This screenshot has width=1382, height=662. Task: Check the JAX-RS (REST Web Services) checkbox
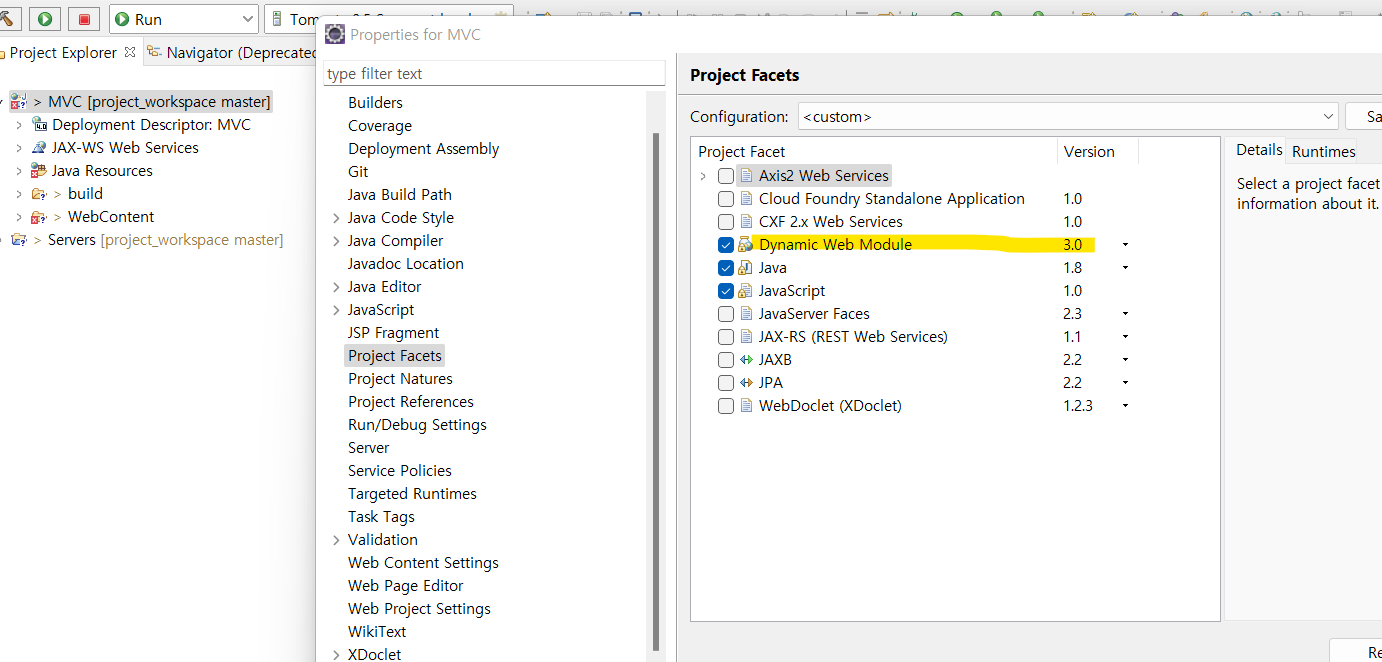[x=726, y=337]
